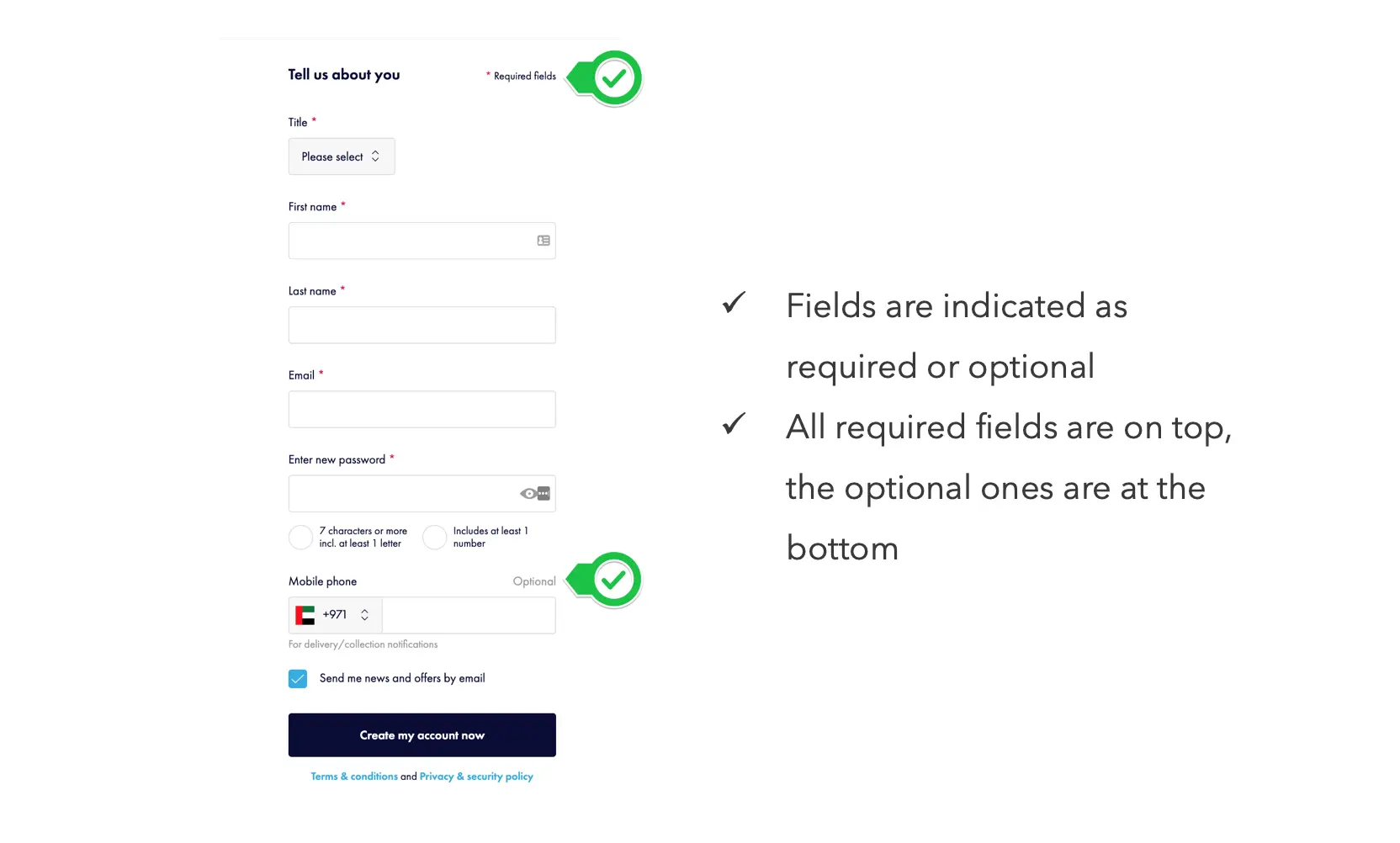1400x843 pixels.
Task: Click the Mobile phone number field
Action: click(x=469, y=616)
